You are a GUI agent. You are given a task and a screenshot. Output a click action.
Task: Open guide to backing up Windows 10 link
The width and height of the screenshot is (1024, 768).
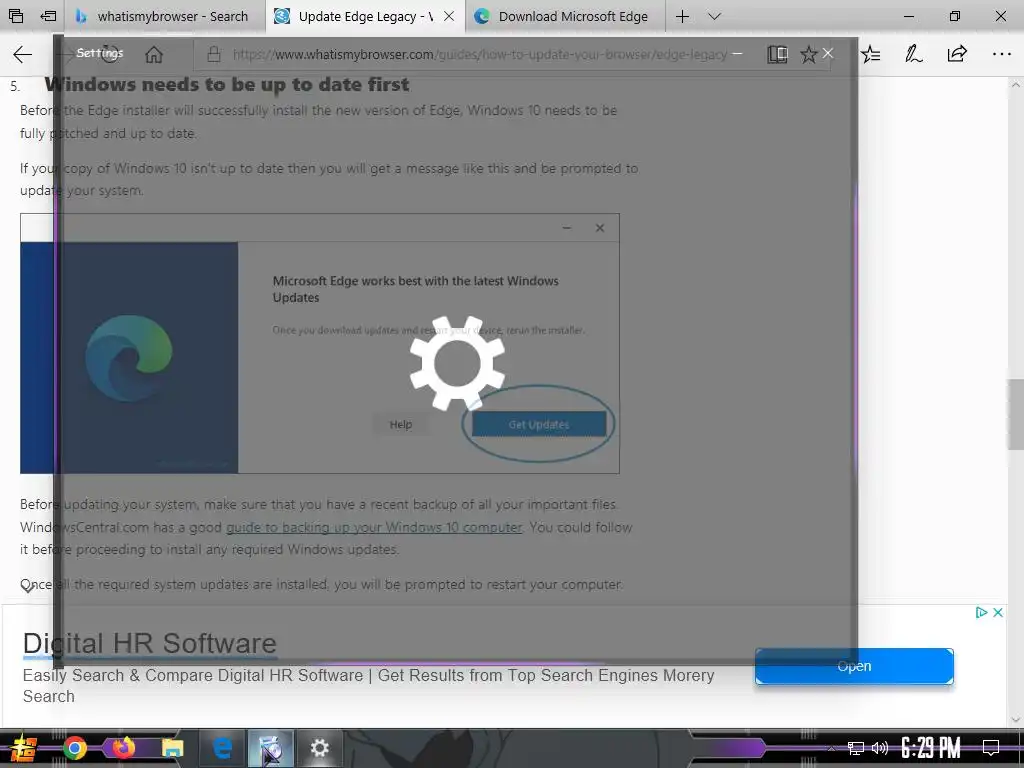click(x=374, y=527)
